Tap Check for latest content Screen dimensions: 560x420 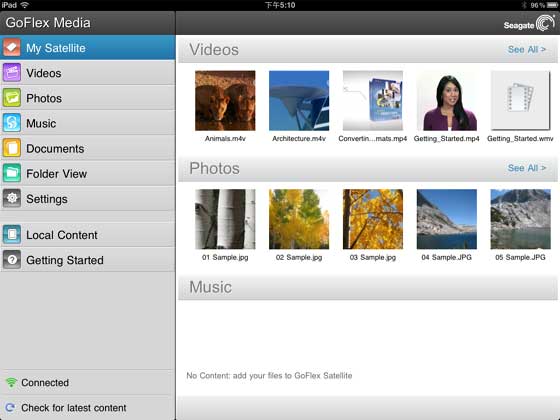pyautogui.click(x=74, y=408)
